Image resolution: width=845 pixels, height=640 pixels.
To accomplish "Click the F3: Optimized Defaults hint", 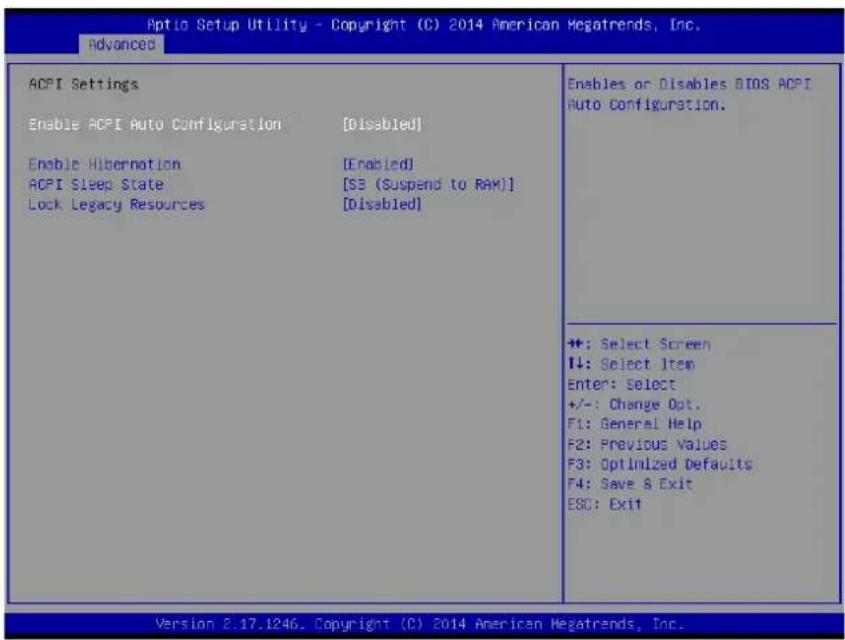I will [x=660, y=464].
